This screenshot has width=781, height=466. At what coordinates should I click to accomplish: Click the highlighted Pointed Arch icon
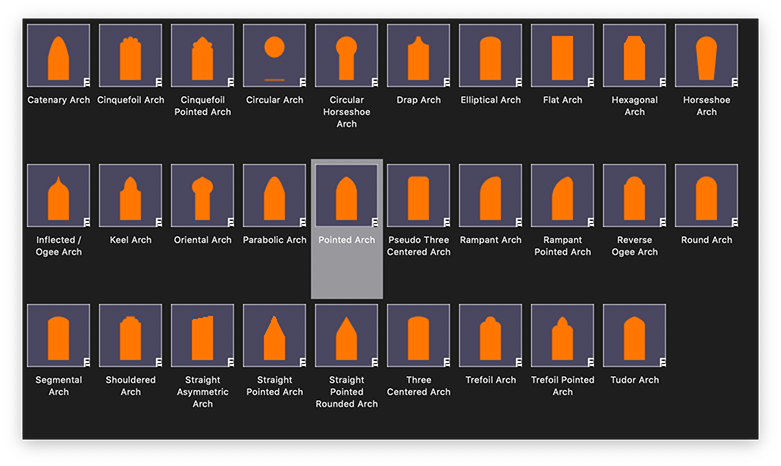point(347,196)
